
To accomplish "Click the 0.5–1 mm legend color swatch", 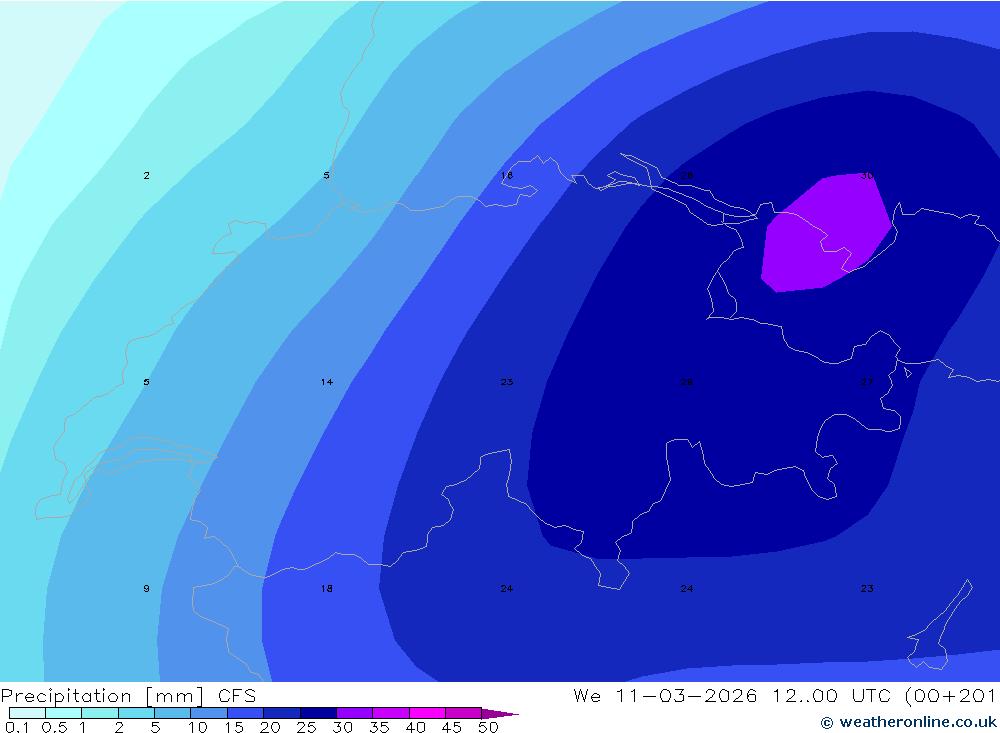I will pyautogui.click(x=63, y=713).
